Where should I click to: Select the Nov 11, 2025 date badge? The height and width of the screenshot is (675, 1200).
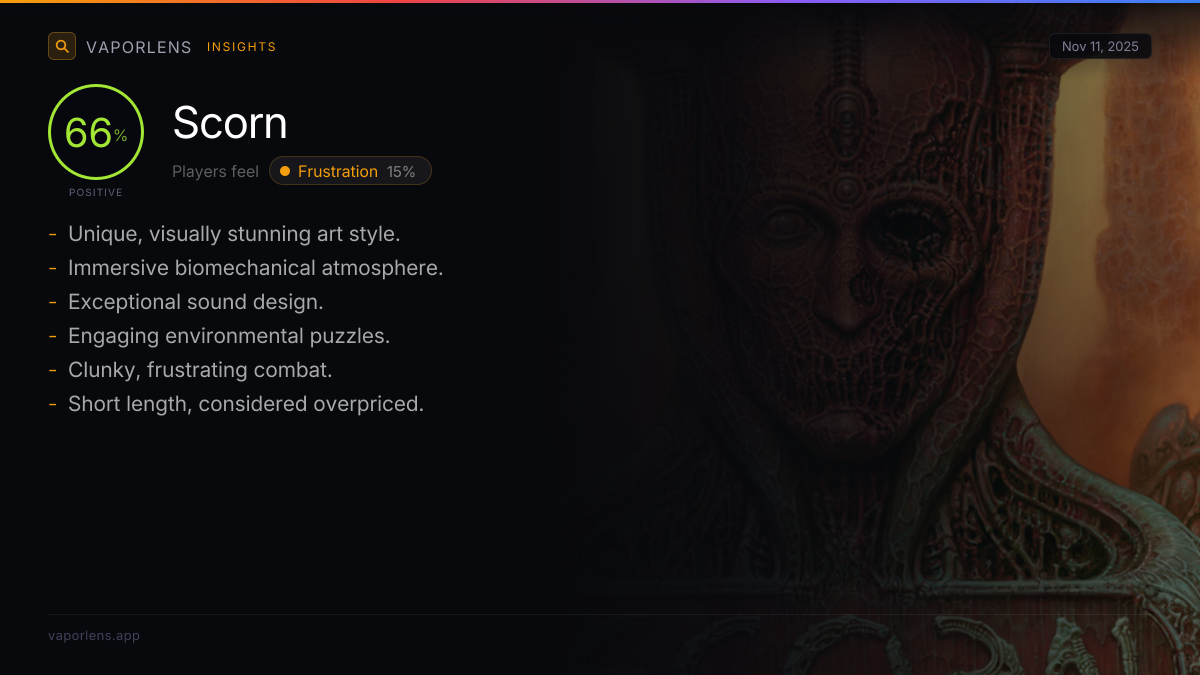click(x=1100, y=47)
